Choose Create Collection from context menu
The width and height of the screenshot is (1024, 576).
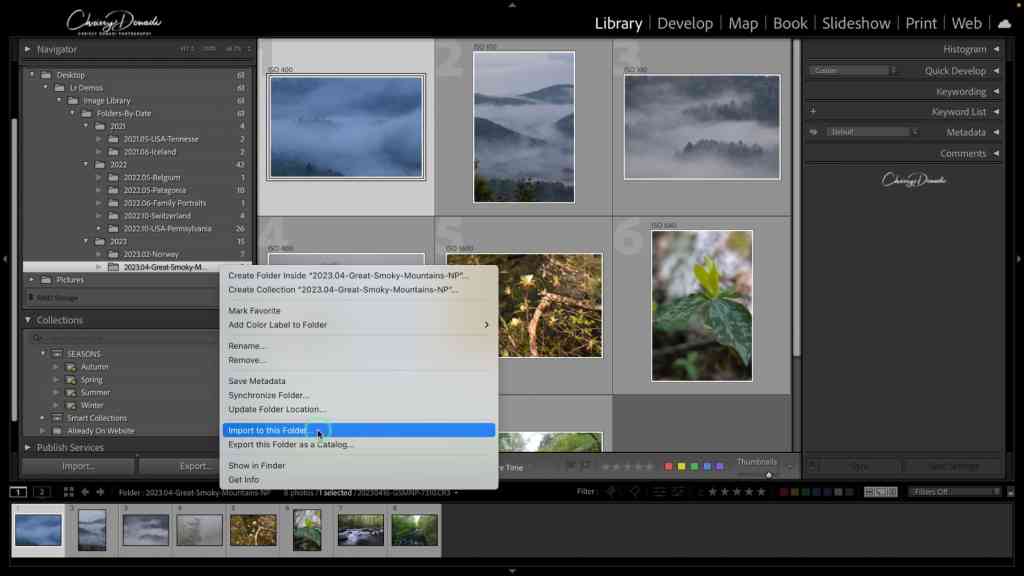click(359, 290)
